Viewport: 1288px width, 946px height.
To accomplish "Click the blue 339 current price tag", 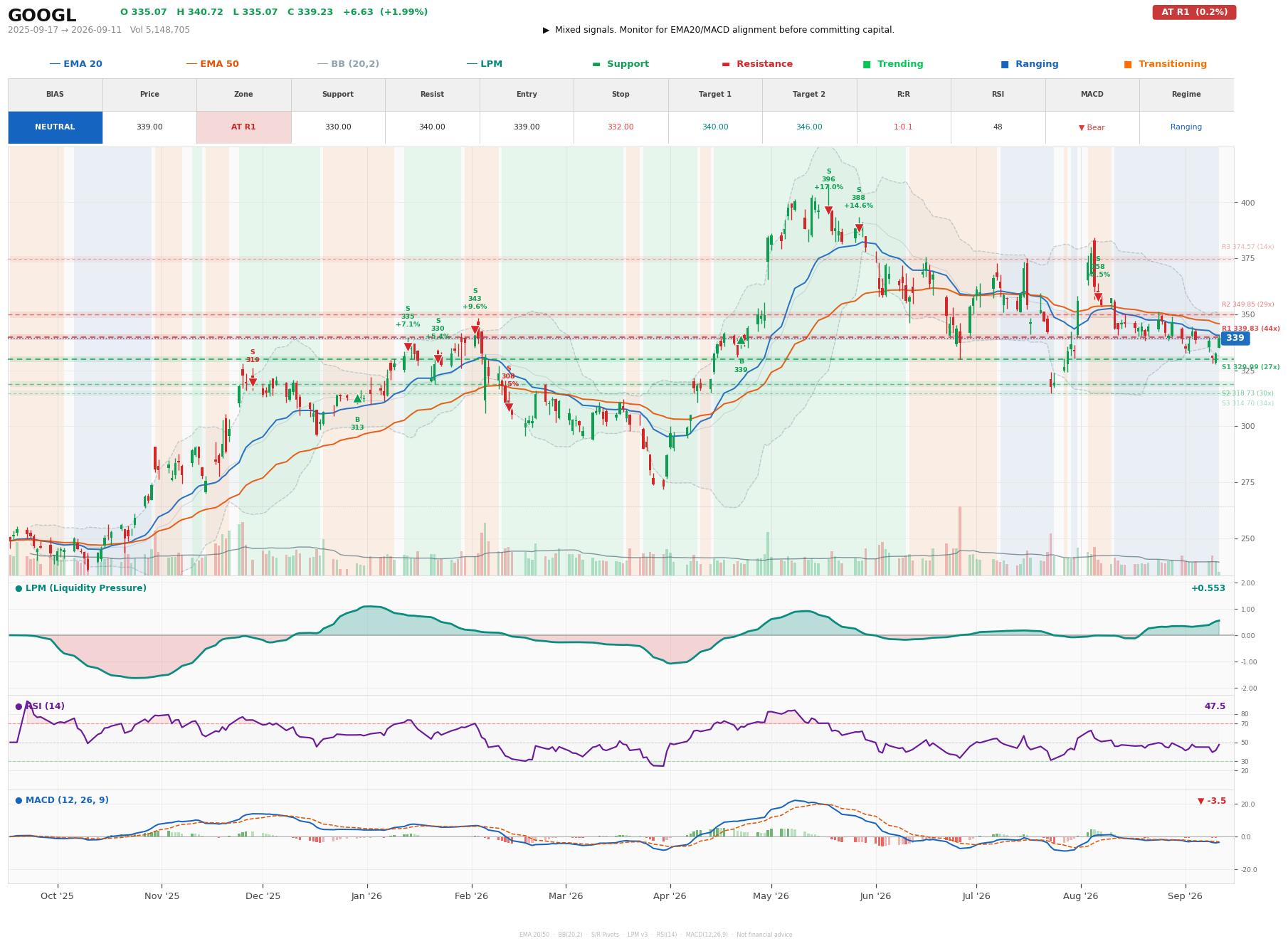I will pyautogui.click(x=1235, y=338).
